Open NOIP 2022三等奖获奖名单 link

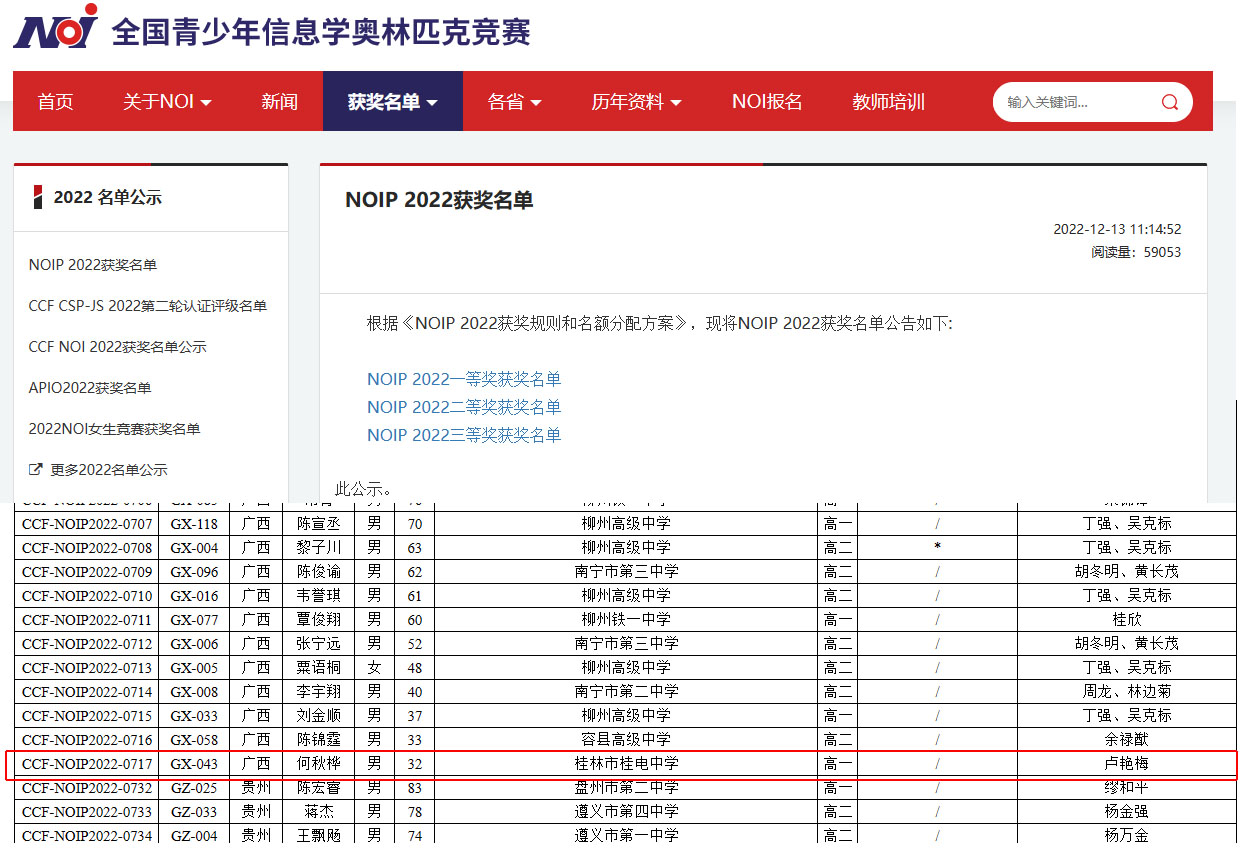tap(464, 435)
